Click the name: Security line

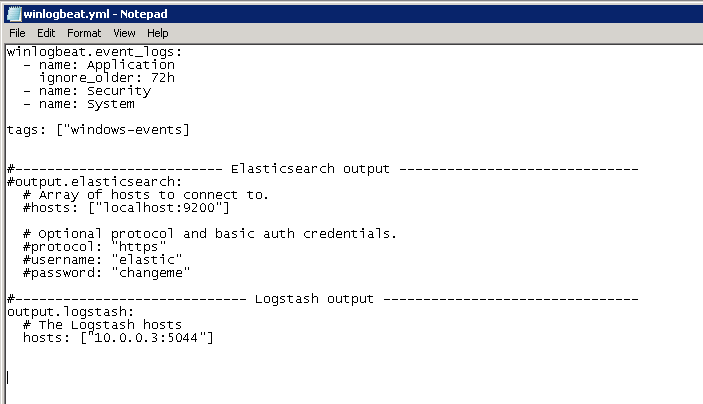click(87, 91)
